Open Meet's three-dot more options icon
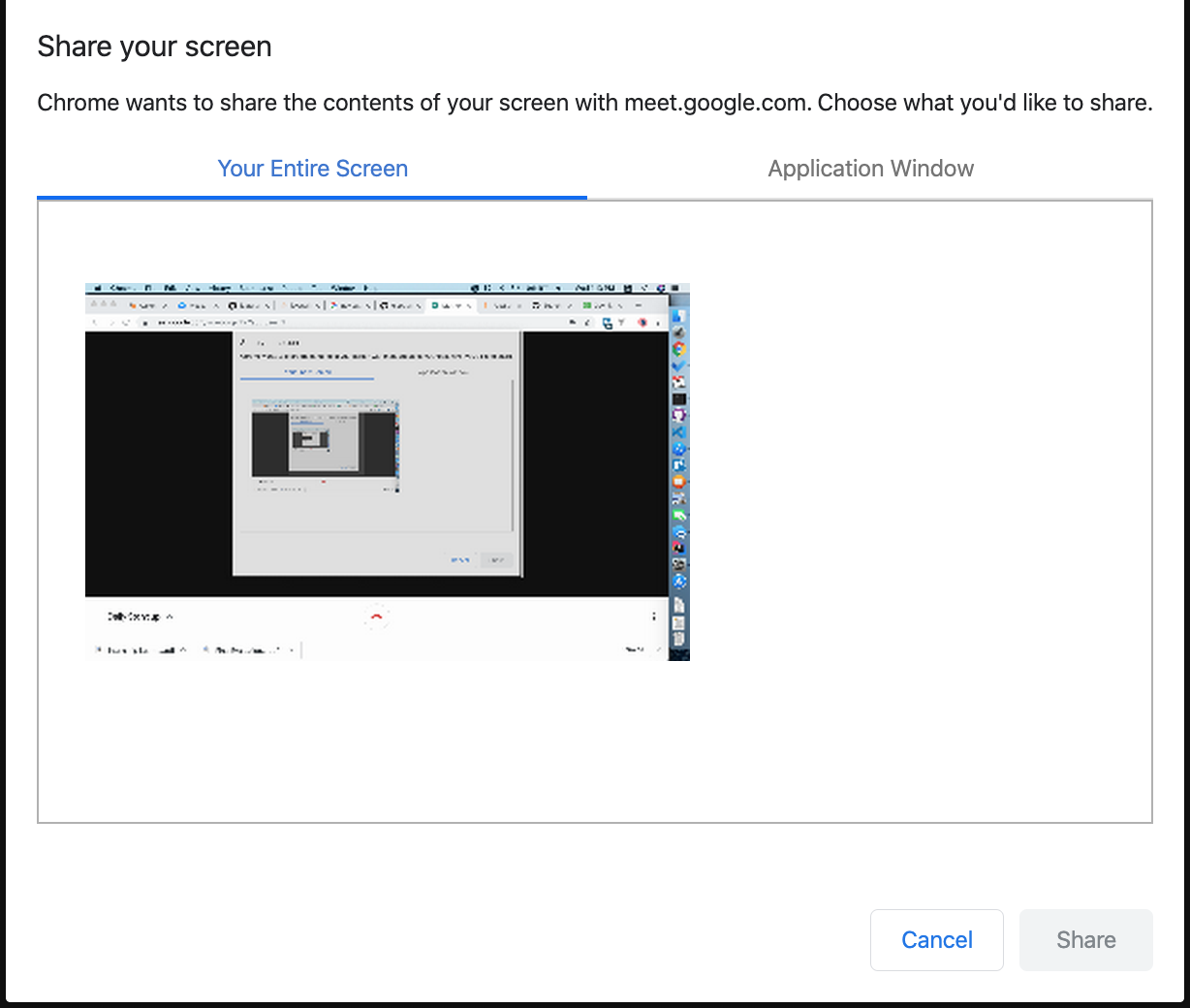This screenshot has width=1190, height=1008. click(x=653, y=615)
